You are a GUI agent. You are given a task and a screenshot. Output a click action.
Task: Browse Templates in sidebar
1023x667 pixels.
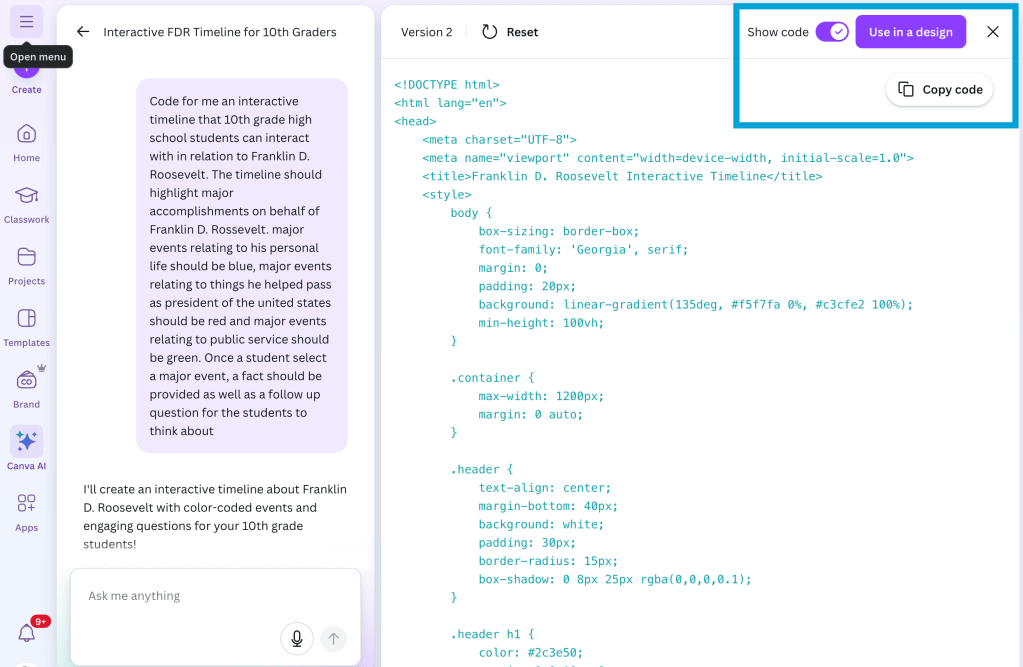click(27, 326)
